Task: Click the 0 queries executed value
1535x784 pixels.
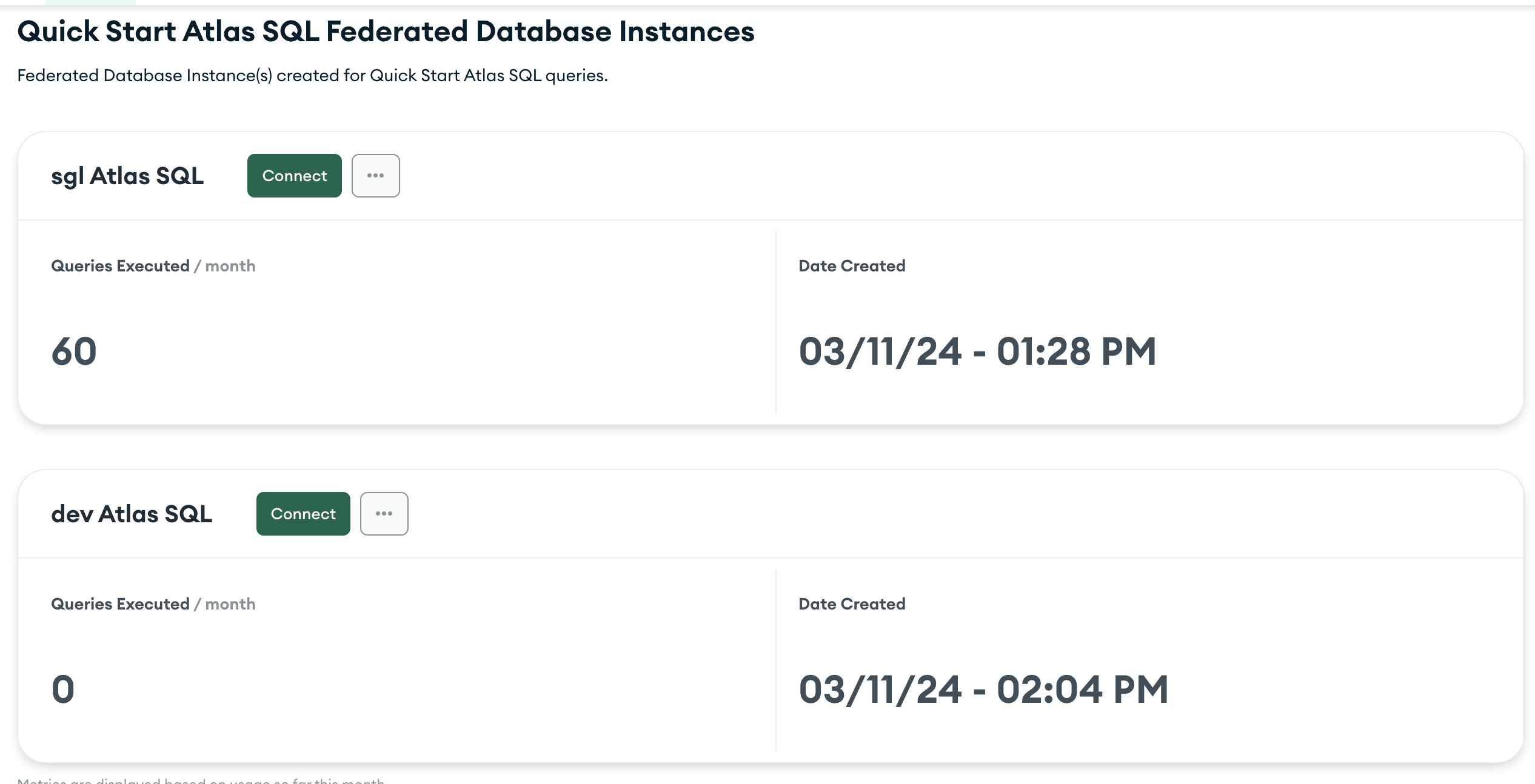Action: [x=63, y=689]
